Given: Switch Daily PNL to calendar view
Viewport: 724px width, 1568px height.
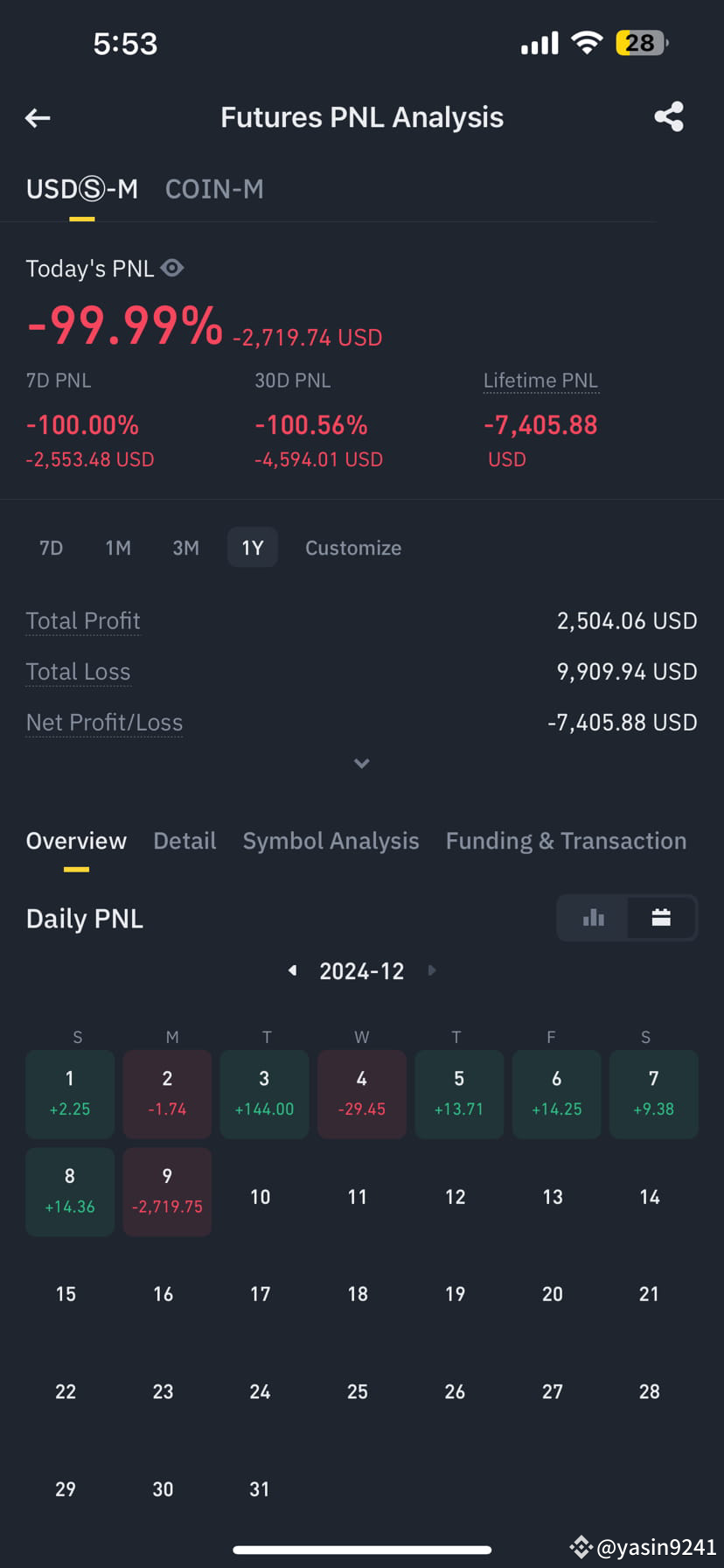Looking at the screenshot, I should (x=661, y=917).
